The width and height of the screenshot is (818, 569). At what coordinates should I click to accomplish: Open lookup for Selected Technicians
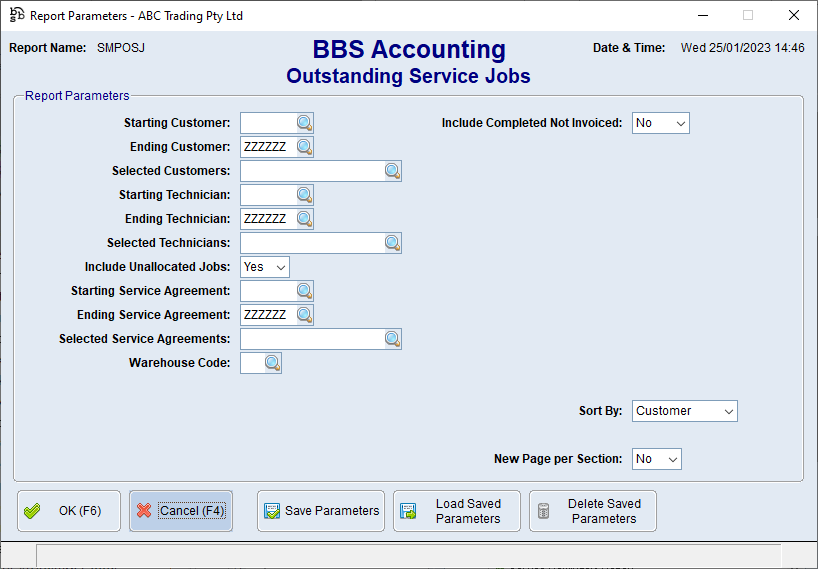point(393,243)
